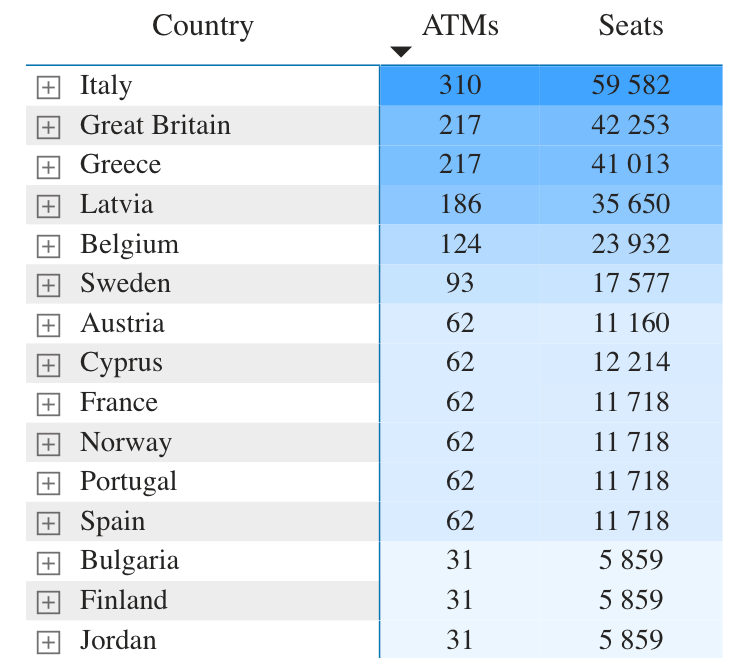The height and width of the screenshot is (658, 748).
Task: Click the ATMs column header
Action: (460, 25)
